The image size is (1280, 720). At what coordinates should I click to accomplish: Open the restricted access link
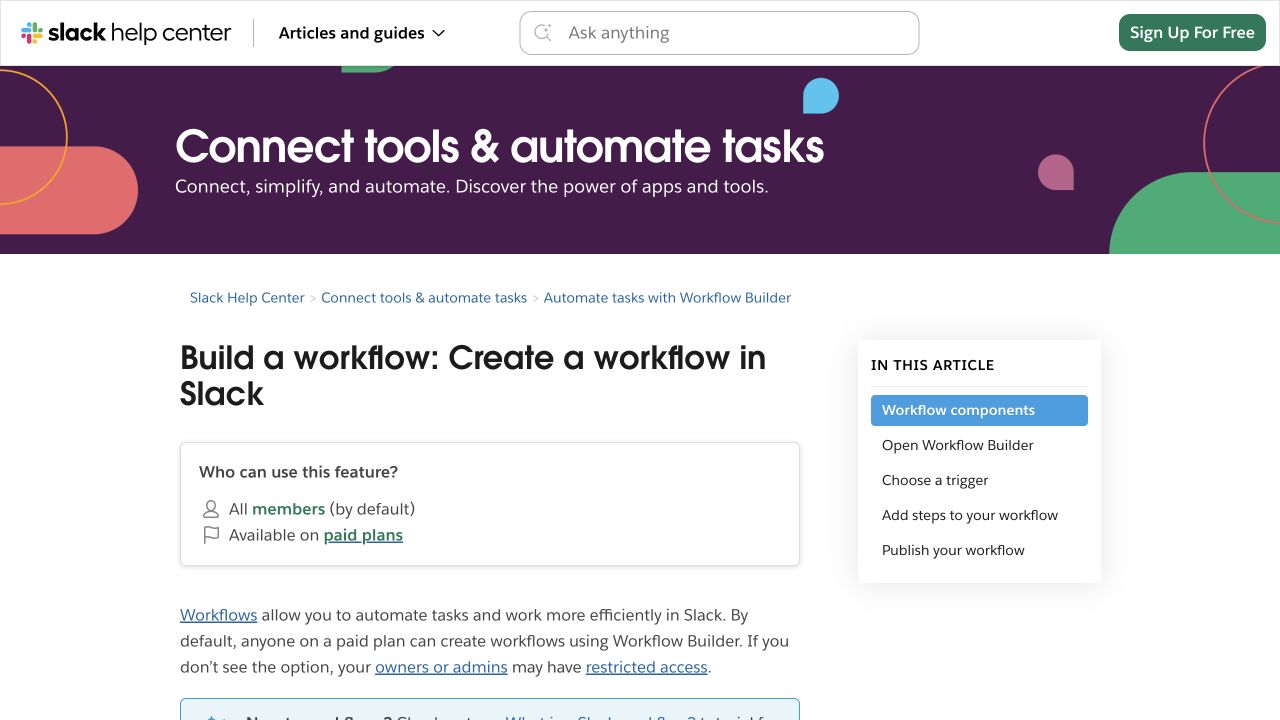pyautogui.click(x=646, y=667)
